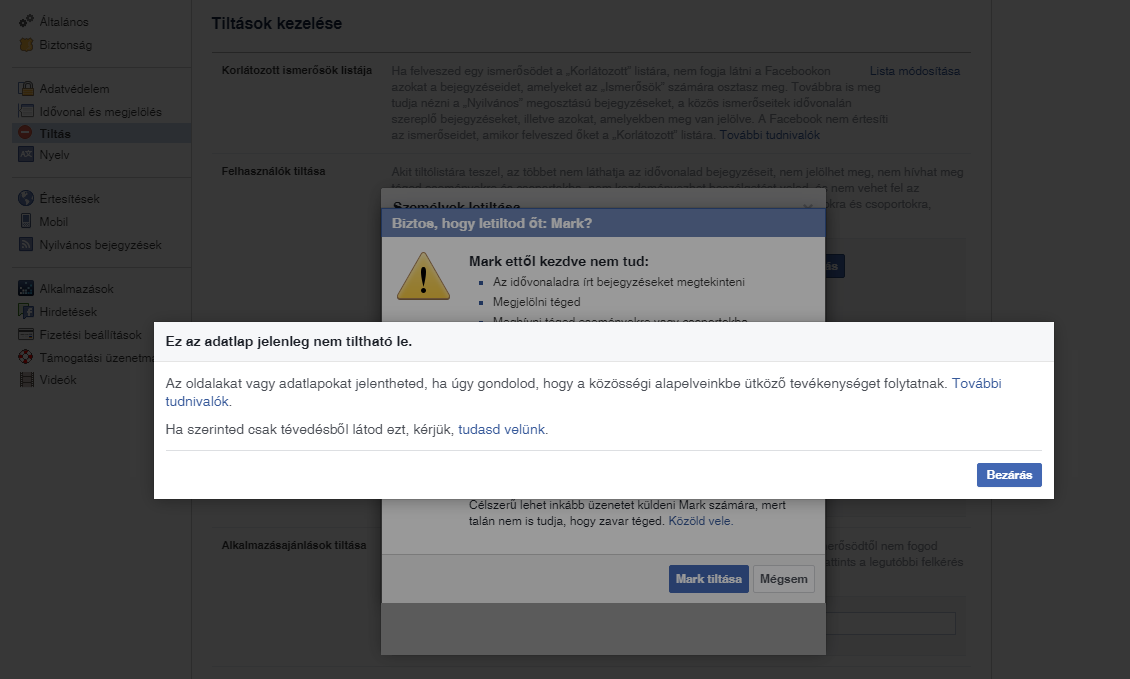Click the Nyelv language icon
This screenshot has height=679, width=1130.
click(26, 154)
